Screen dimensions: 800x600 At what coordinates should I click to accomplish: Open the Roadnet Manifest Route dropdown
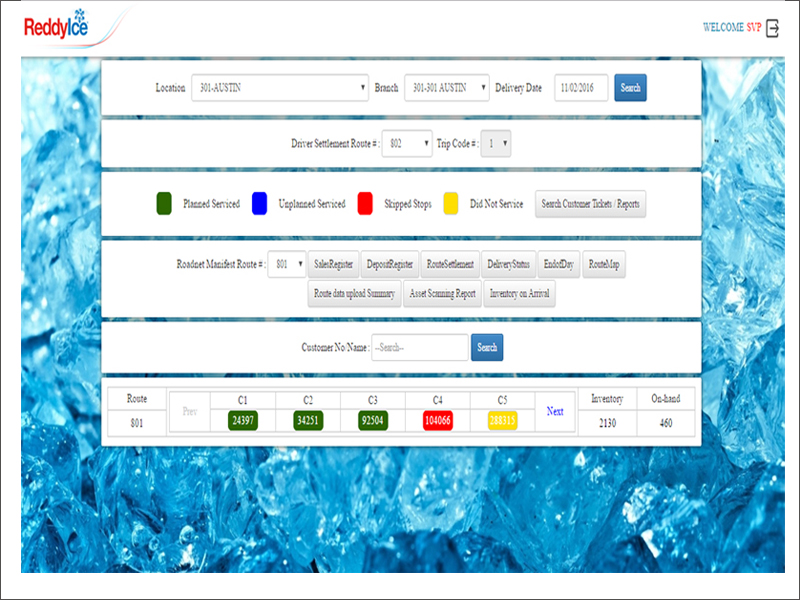pos(287,264)
